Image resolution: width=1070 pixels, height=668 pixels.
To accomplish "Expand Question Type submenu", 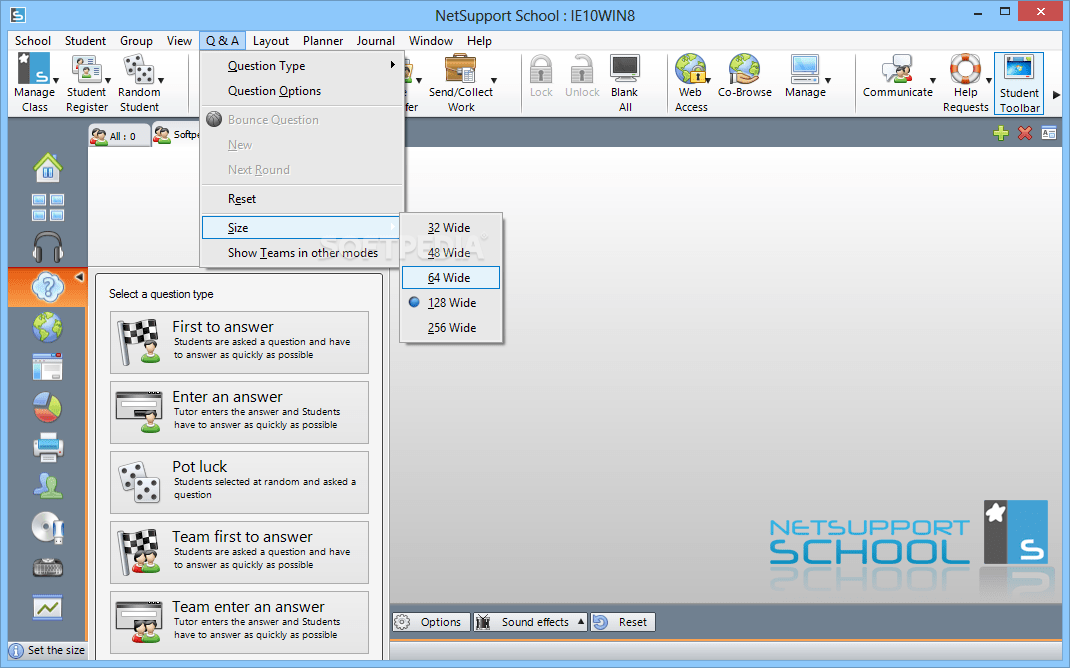I will pyautogui.click(x=302, y=66).
